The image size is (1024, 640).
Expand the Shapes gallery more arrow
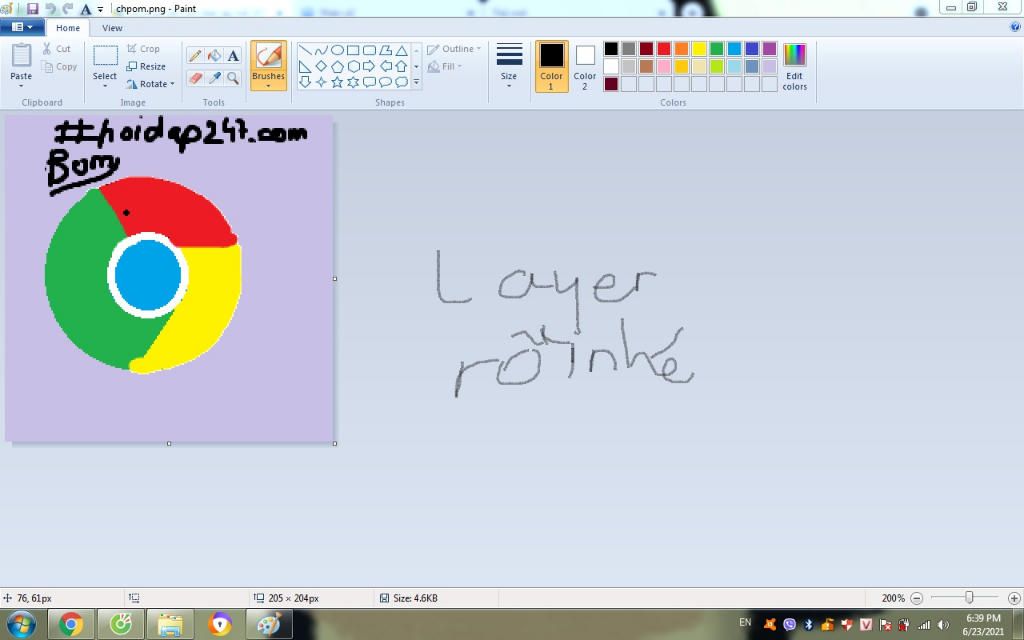[x=416, y=82]
